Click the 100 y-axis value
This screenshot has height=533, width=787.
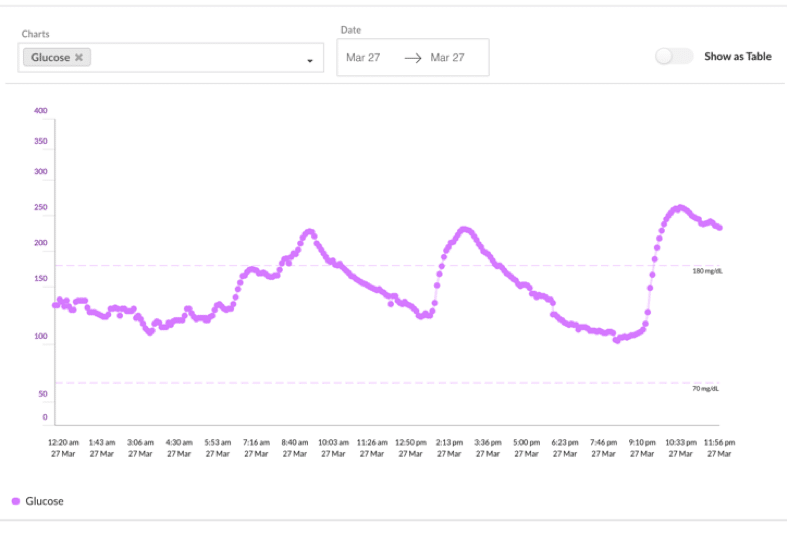click(41, 336)
